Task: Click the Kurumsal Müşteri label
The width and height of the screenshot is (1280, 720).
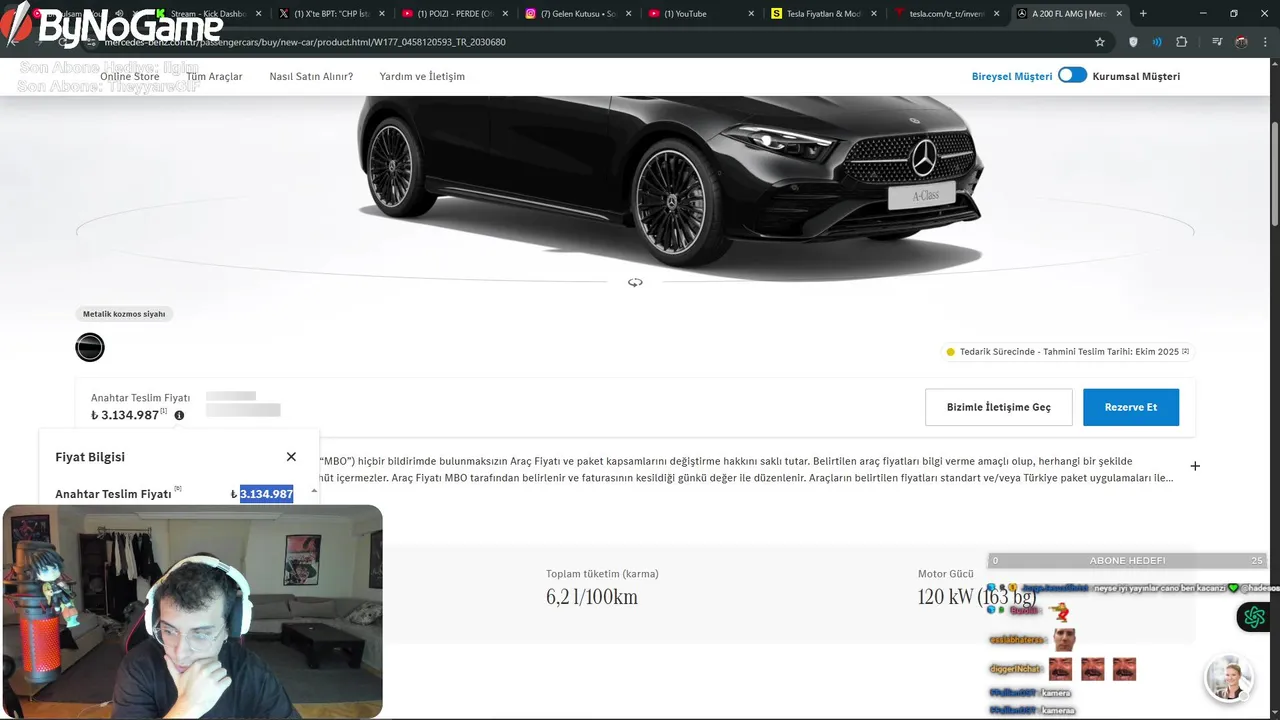Action: [1136, 76]
